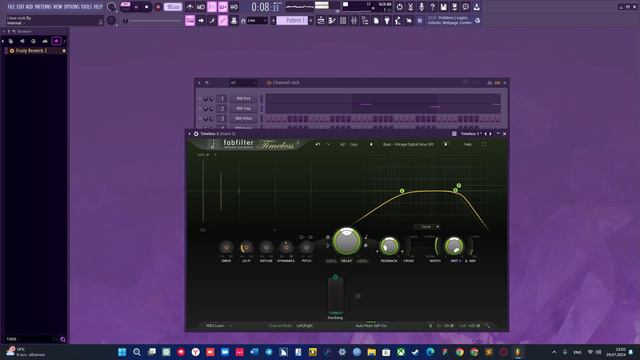Click the song time display 0:08
The height and width of the screenshot is (360, 640).
coord(265,7)
